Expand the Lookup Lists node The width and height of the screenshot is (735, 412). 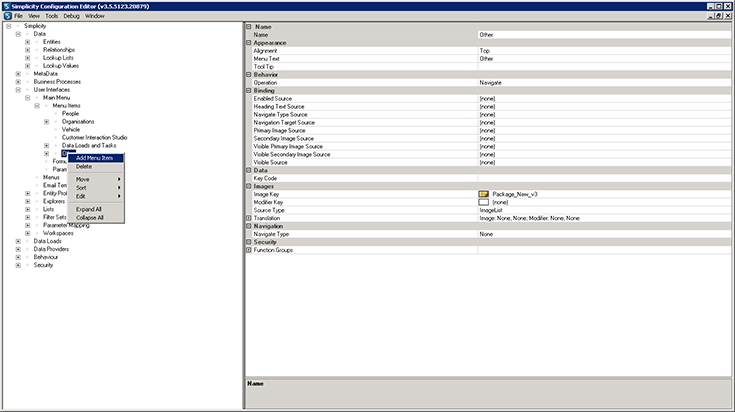click(x=27, y=58)
